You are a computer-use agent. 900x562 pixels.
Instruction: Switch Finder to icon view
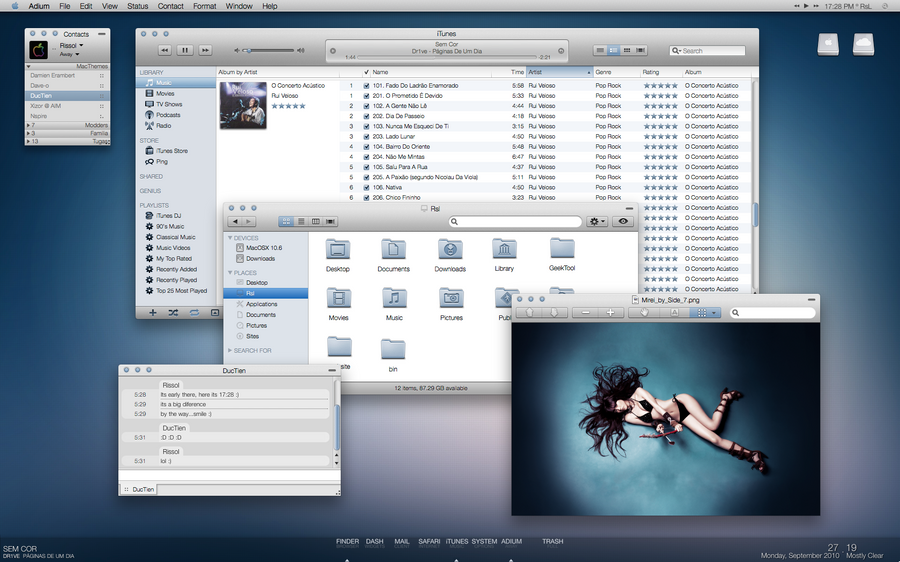286,222
